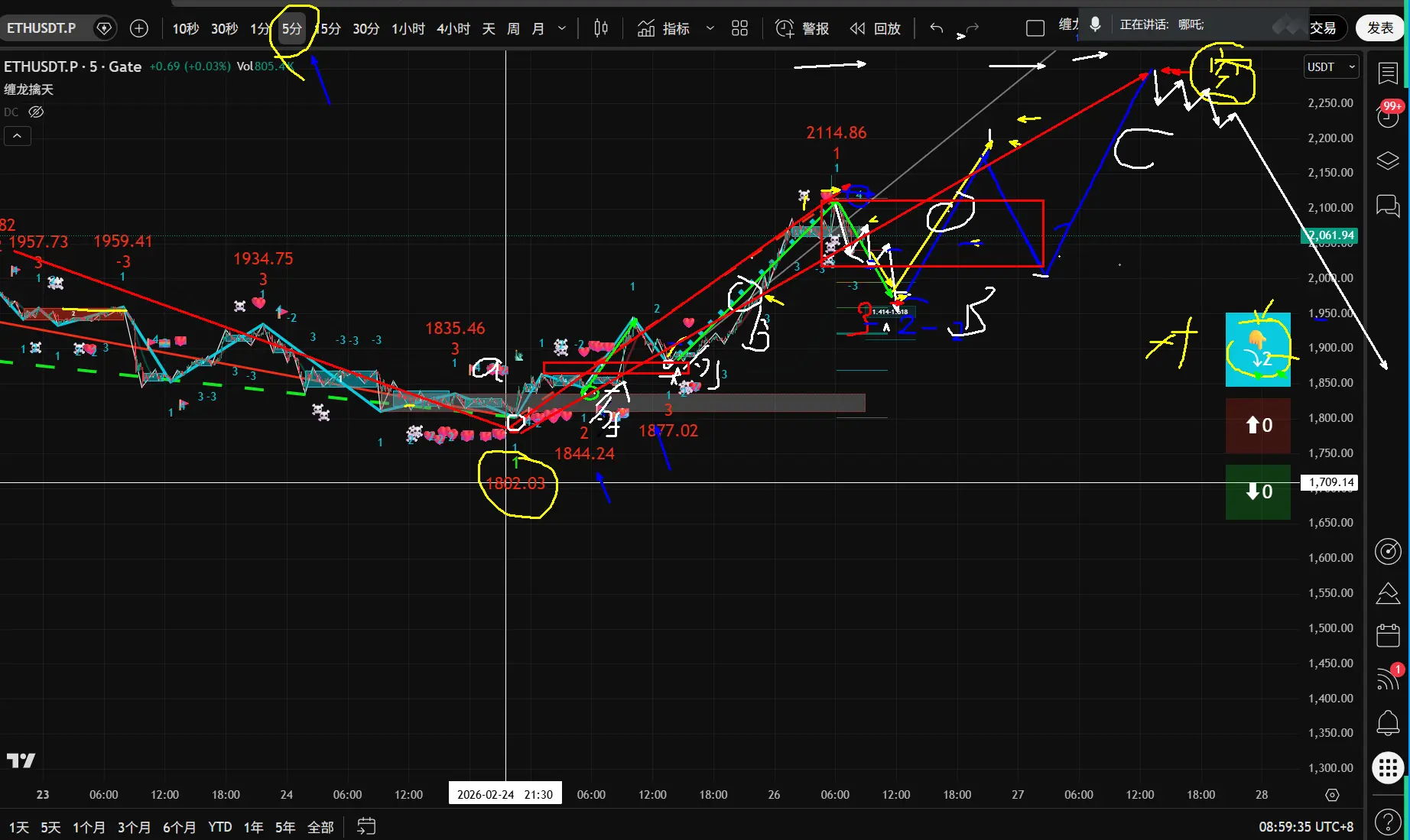Start 回放 bar replay
Viewport: 1410px width, 840px height.
tap(876, 28)
